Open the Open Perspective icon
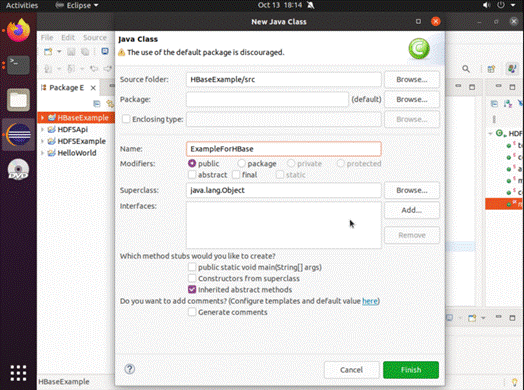 pyautogui.click(x=491, y=69)
